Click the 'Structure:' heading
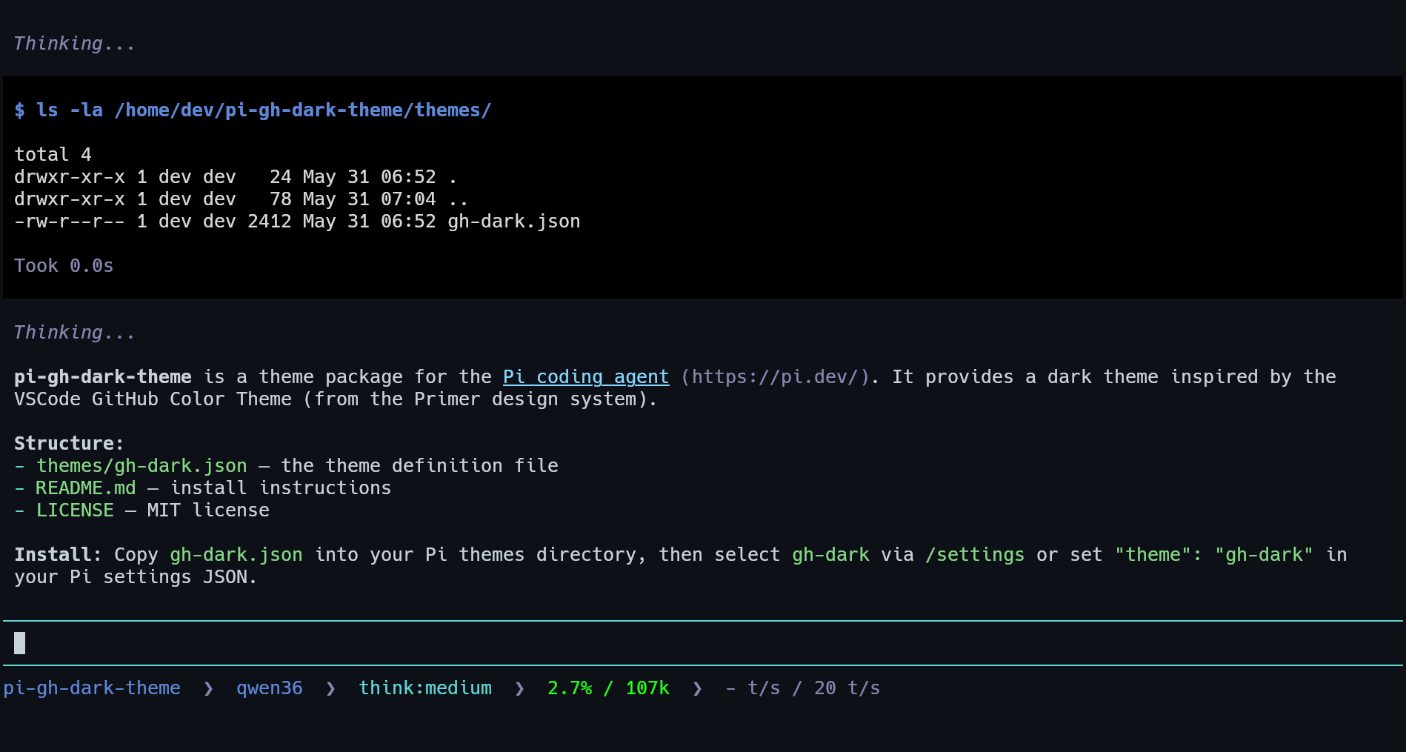 tap(70, 443)
